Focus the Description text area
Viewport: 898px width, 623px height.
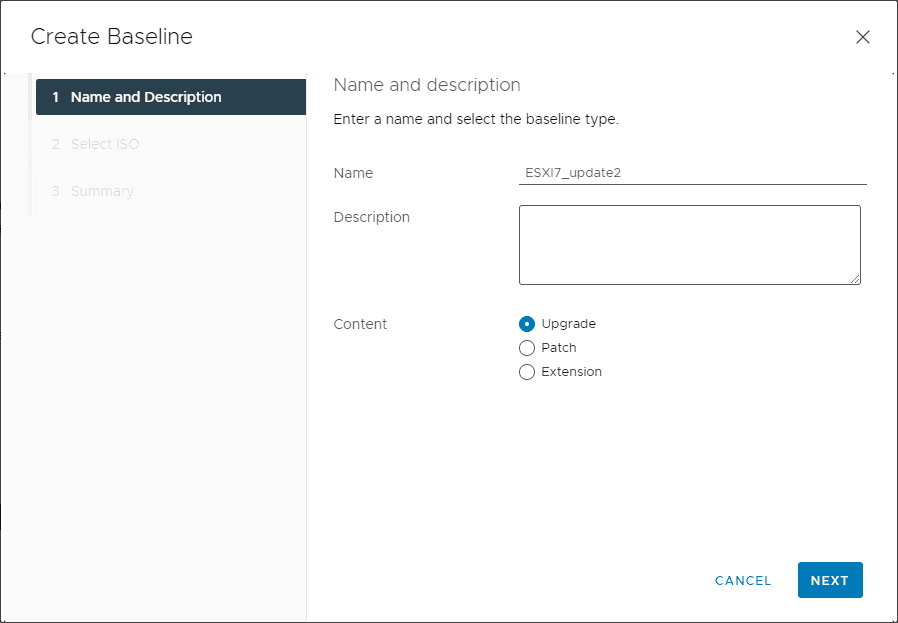point(689,245)
